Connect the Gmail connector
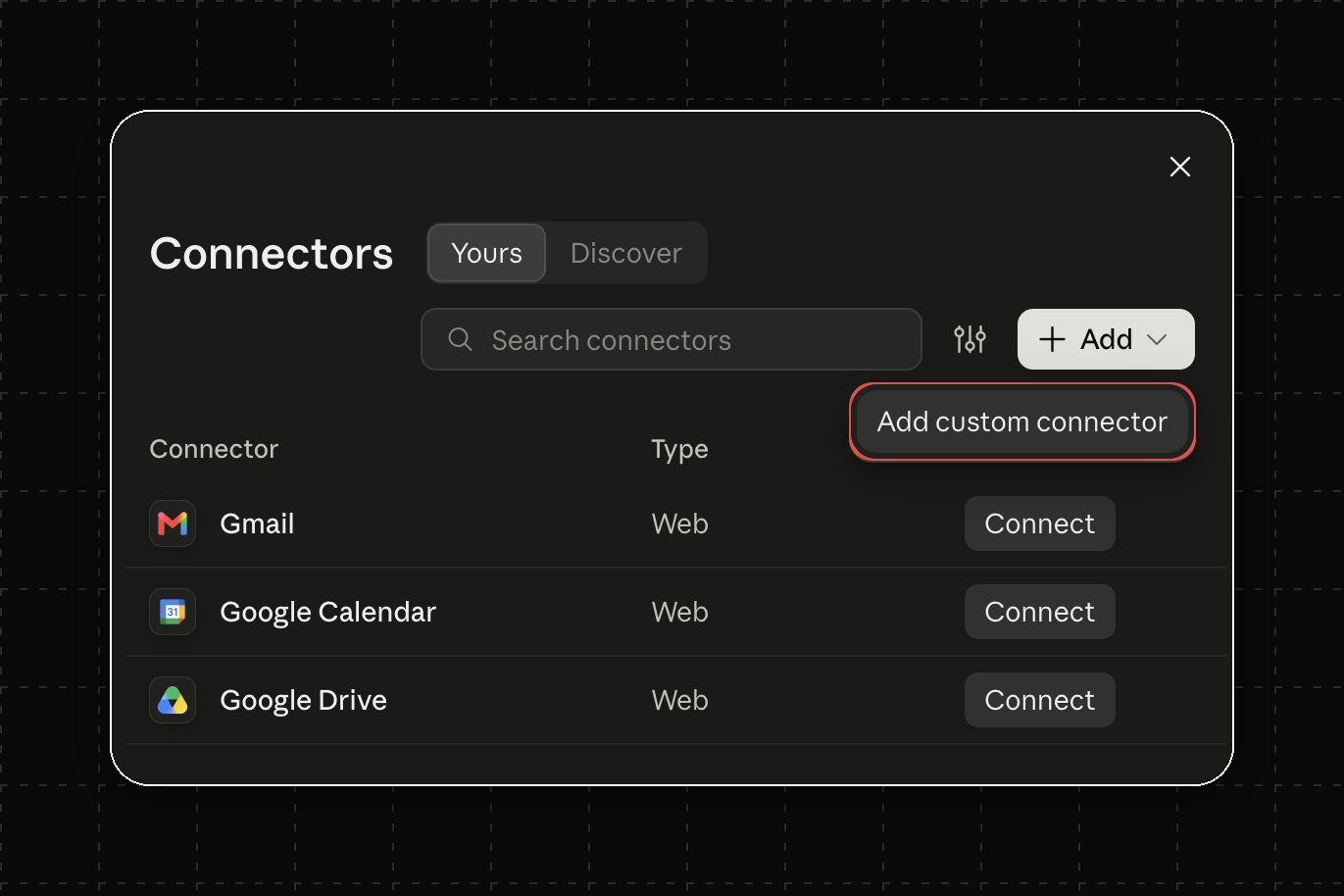The image size is (1344, 896). coord(1039,523)
